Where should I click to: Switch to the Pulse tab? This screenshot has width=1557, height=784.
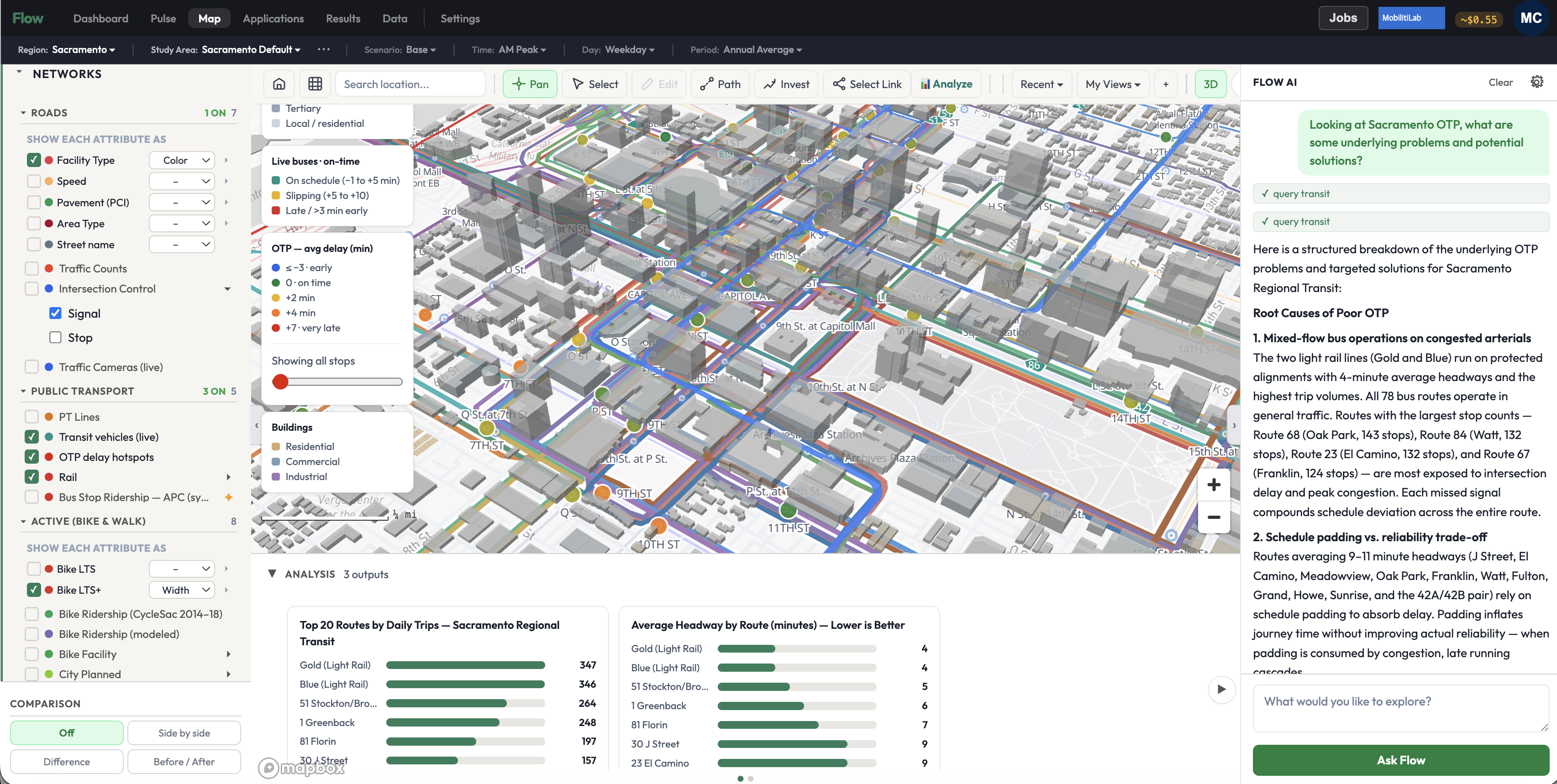(x=163, y=18)
